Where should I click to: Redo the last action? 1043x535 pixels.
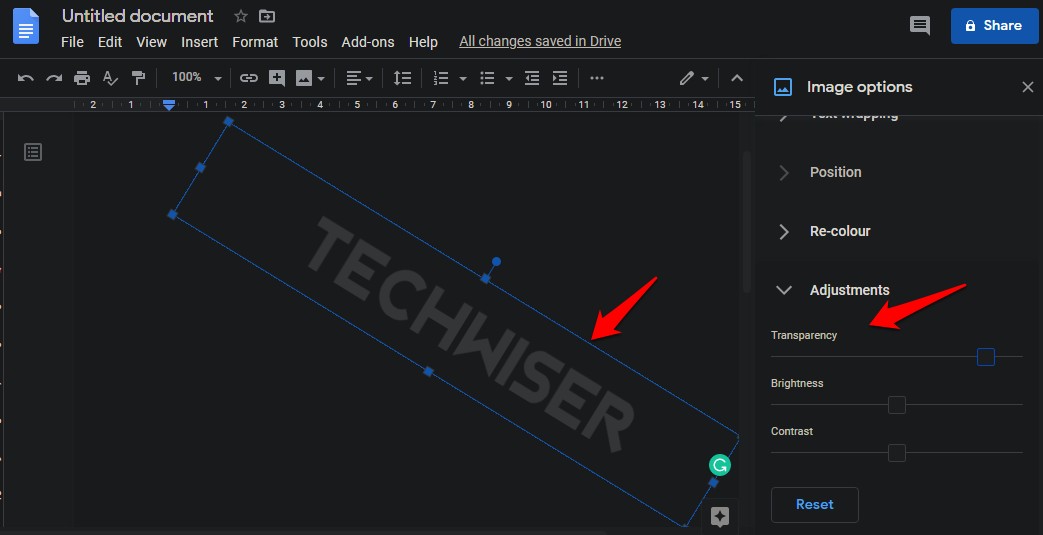click(54, 79)
